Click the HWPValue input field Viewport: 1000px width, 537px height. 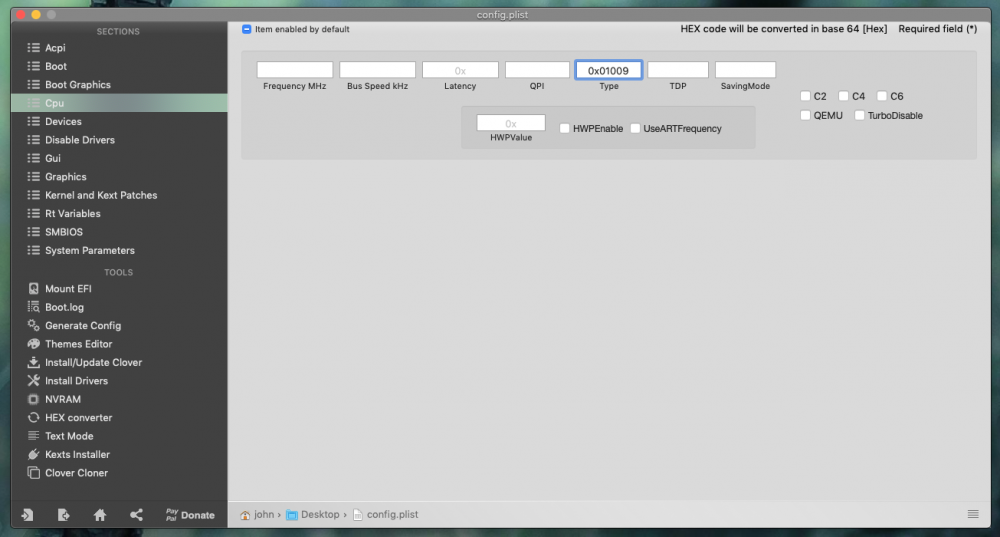pyautogui.click(x=511, y=122)
